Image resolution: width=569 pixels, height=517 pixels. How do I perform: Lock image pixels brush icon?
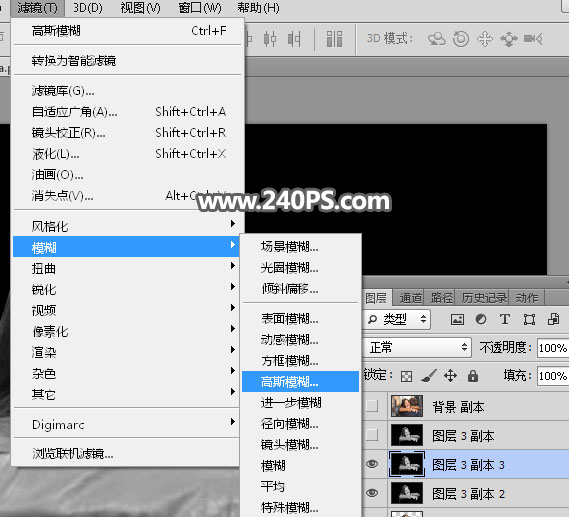click(x=429, y=376)
